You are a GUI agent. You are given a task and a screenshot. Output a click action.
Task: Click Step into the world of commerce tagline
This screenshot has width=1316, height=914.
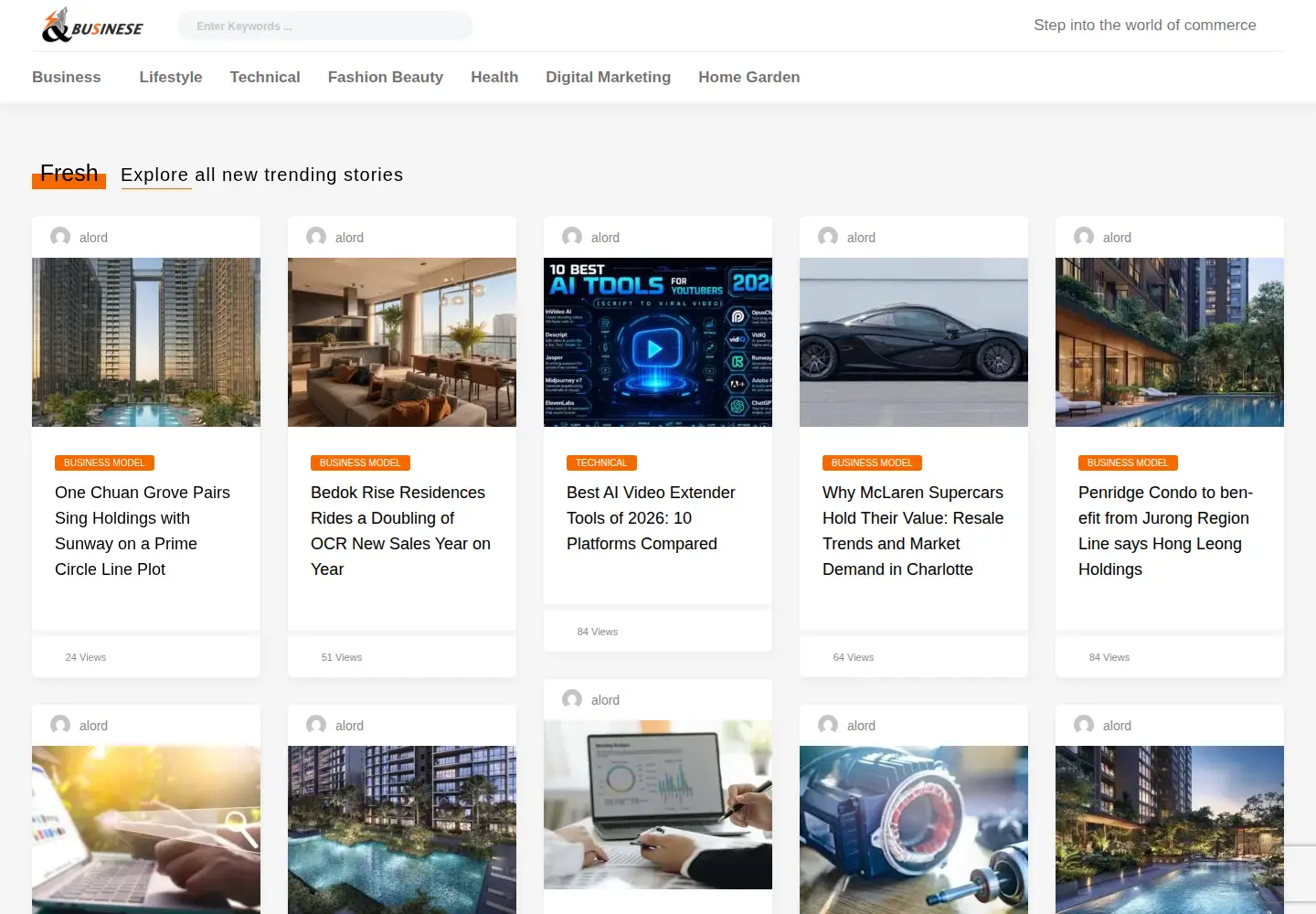1145,26
